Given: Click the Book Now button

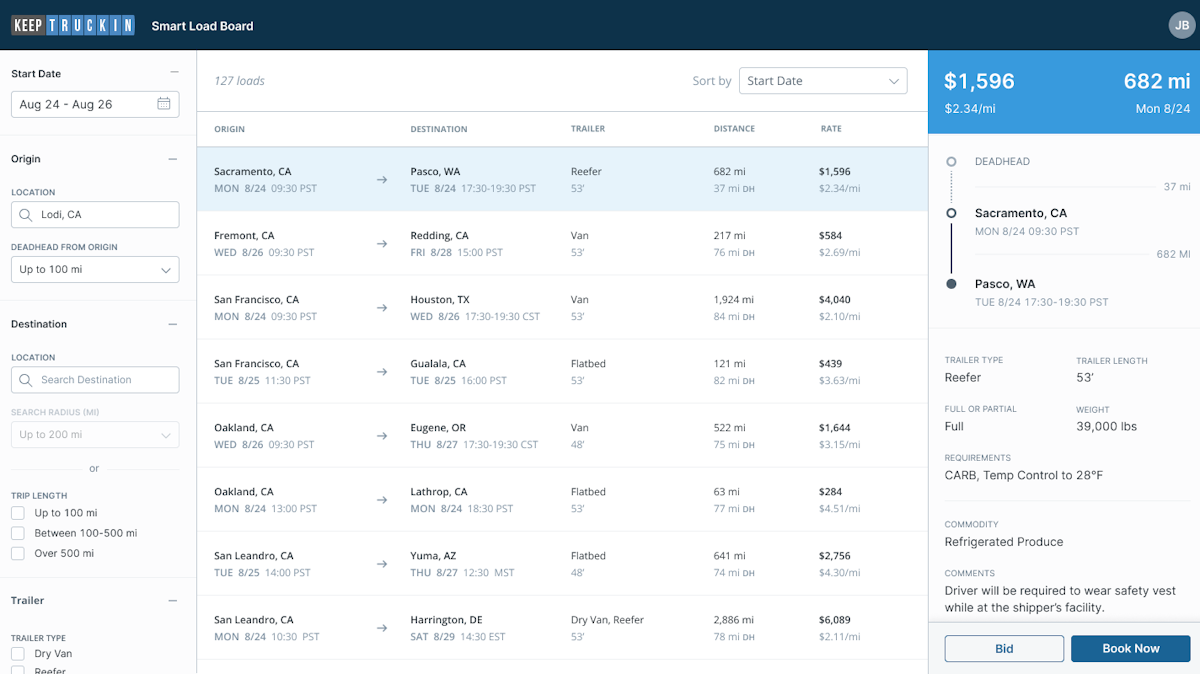Looking at the screenshot, I should point(1130,648).
